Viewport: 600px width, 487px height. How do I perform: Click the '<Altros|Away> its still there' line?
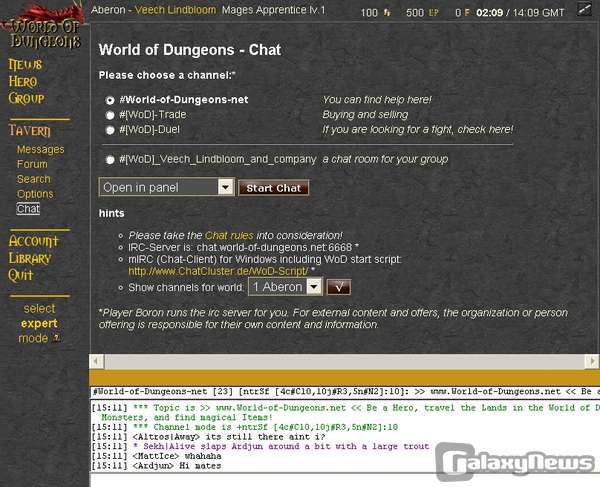209,437
